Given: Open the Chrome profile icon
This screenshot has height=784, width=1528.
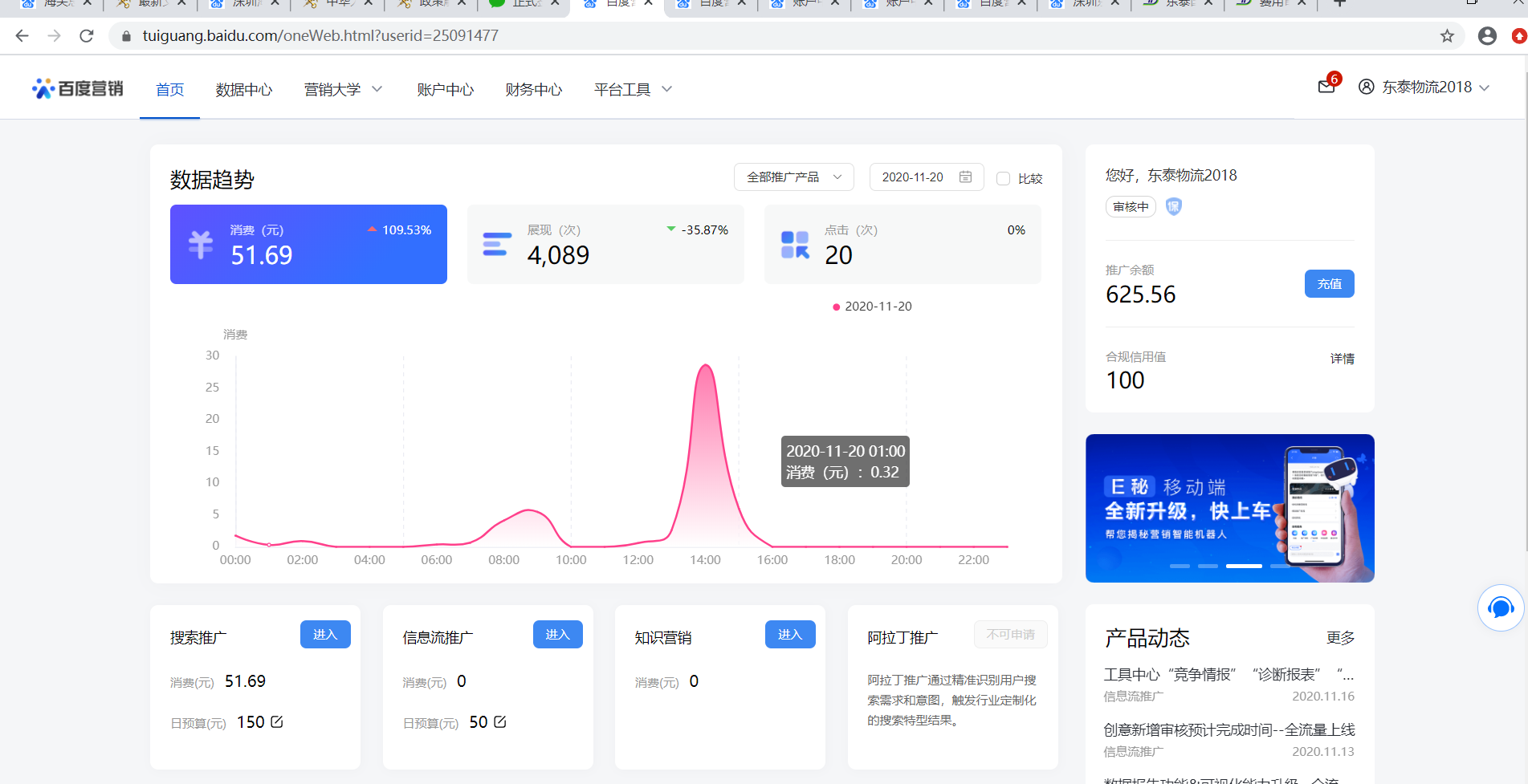Looking at the screenshot, I should 1487,35.
